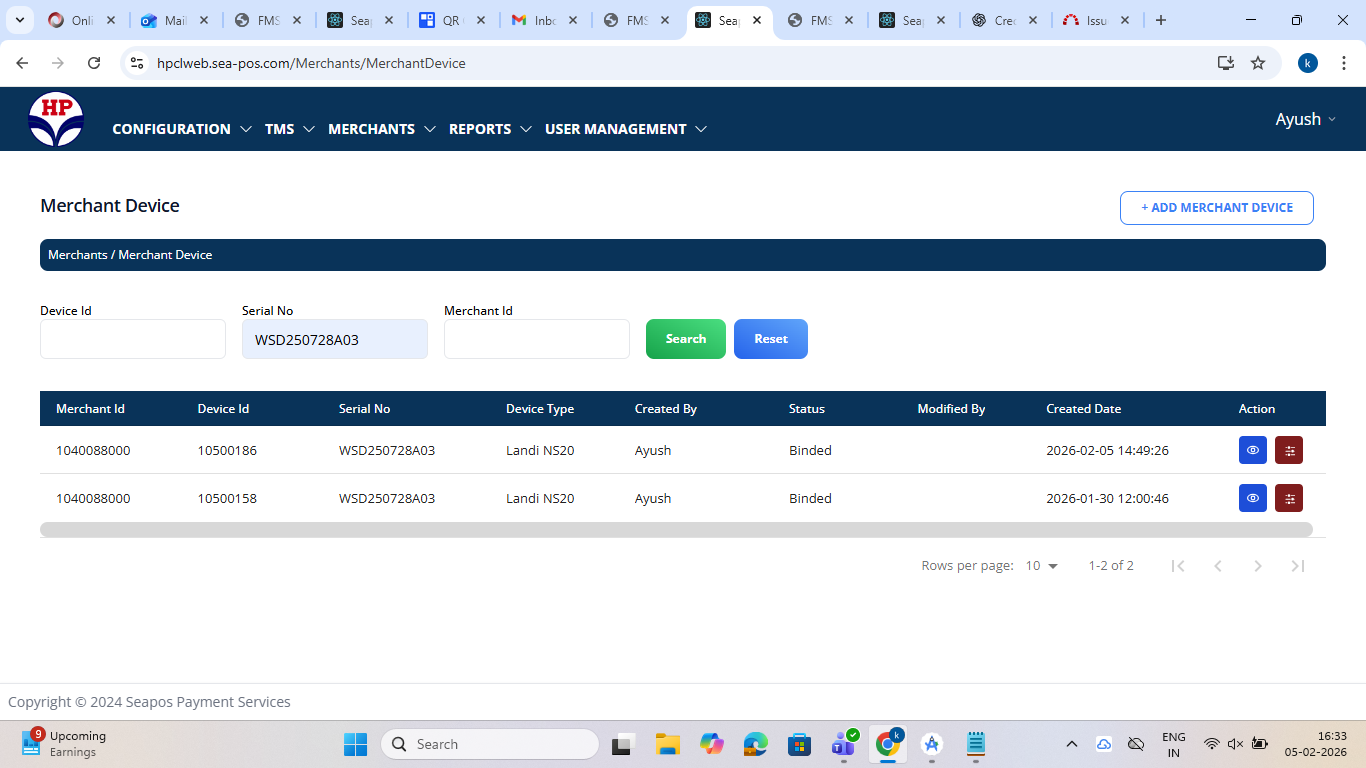Open the Reports menu
Screen dimensions: 1366x768
[488, 129]
